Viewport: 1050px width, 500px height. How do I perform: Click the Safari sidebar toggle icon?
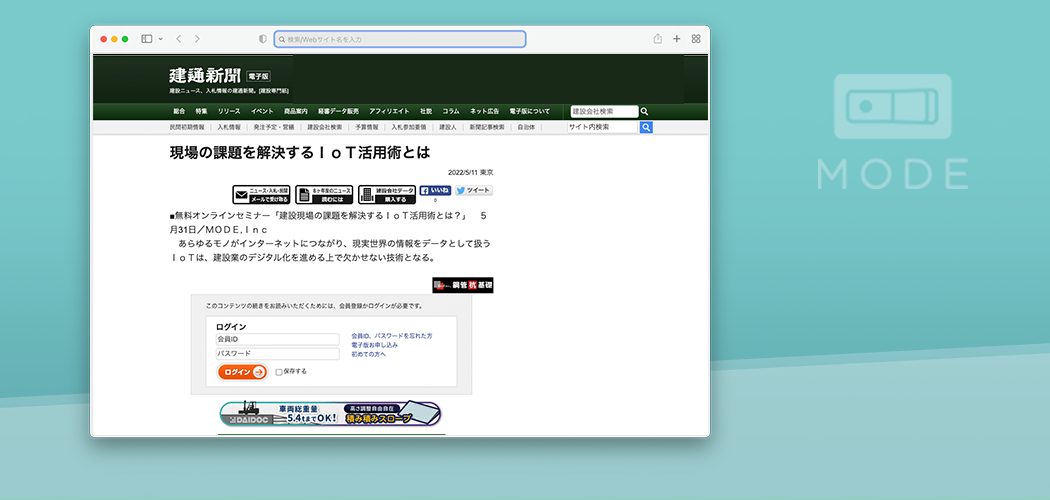[x=146, y=39]
